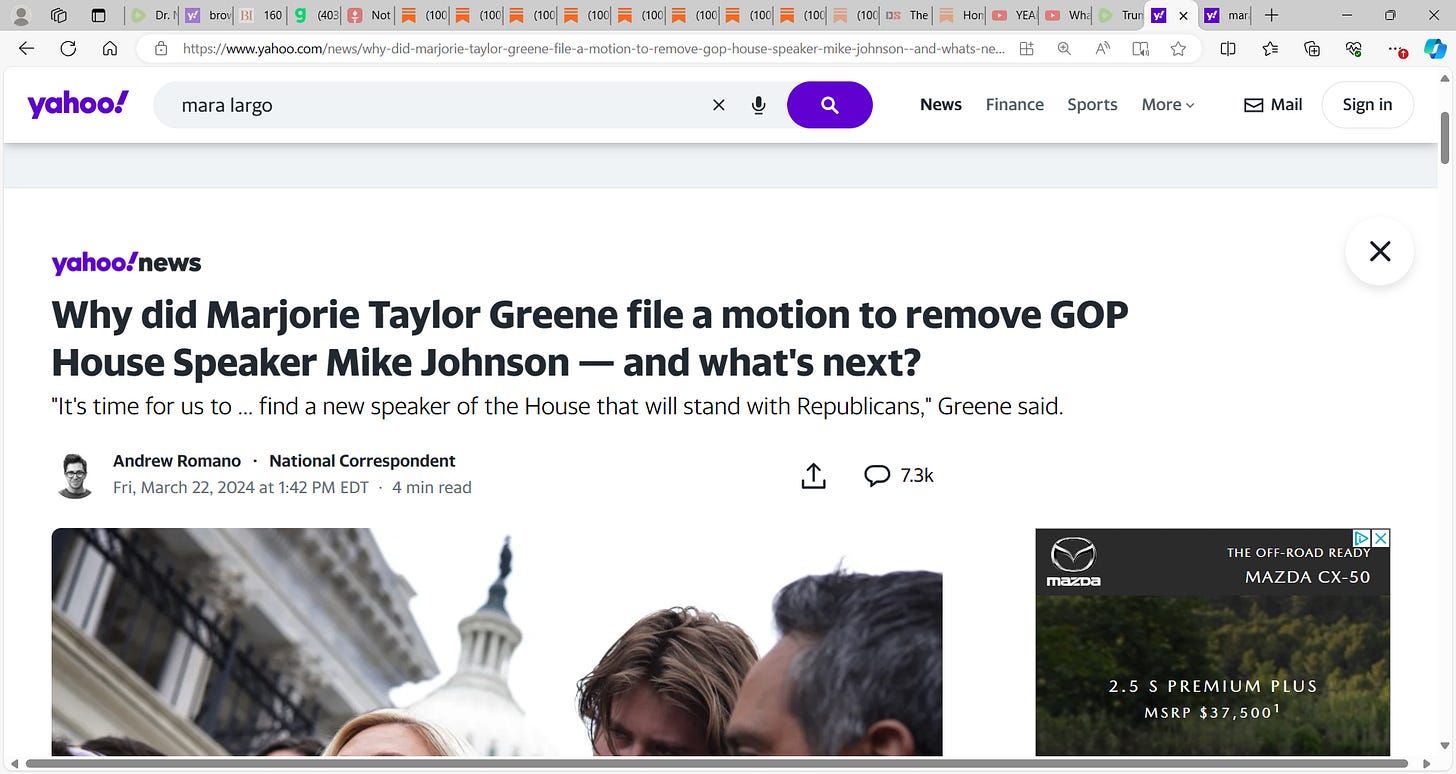Open the Copilot sidebar
Screen dimensions: 1456x774
pos(1435,48)
